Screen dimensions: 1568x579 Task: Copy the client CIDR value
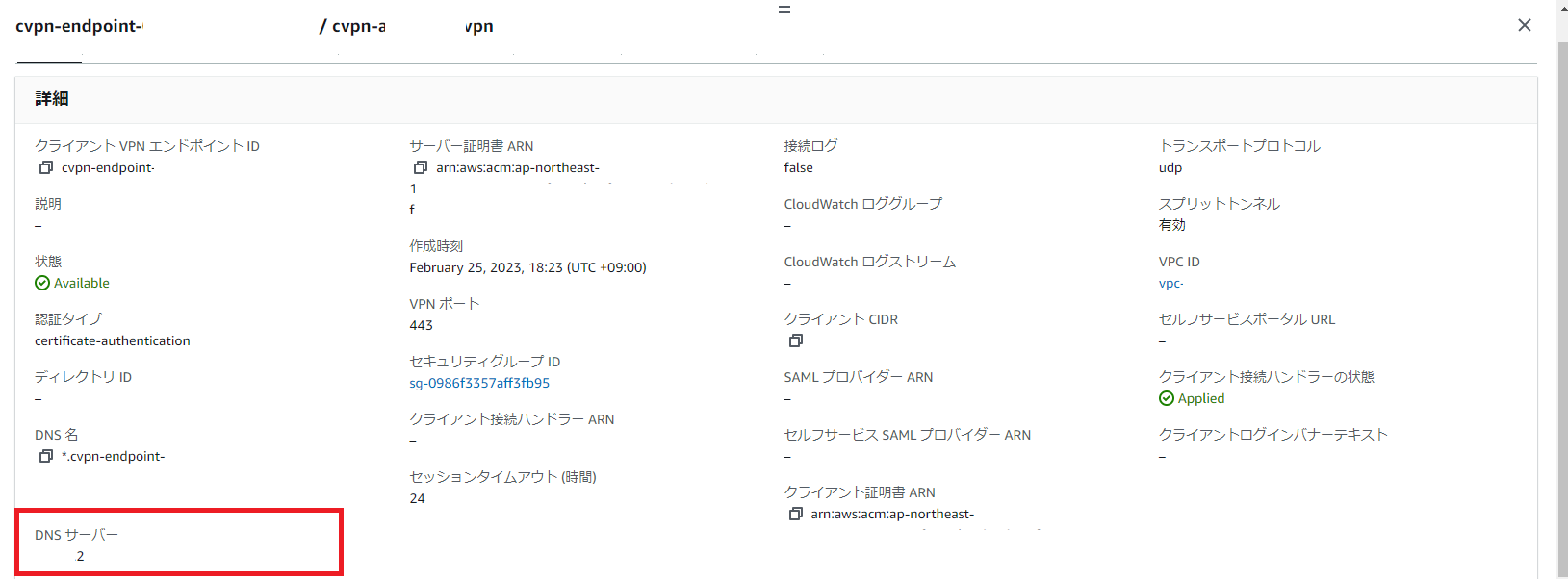pyautogui.click(x=795, y=341)
